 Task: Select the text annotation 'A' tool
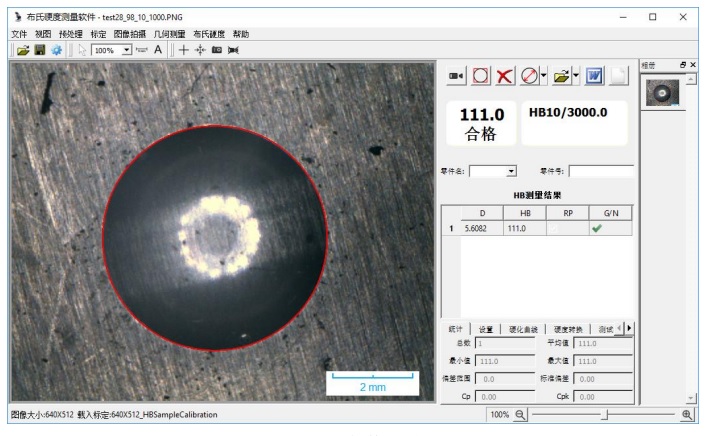click(x=158, y=49)
